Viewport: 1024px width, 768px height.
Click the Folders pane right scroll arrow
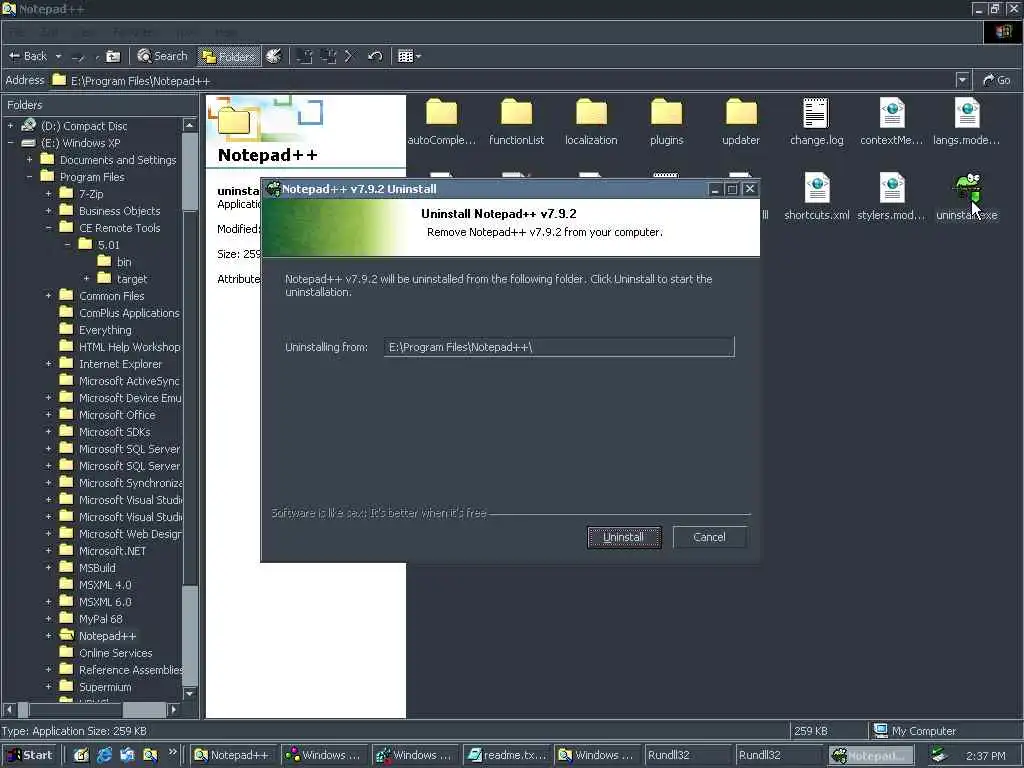coord(173,709)
